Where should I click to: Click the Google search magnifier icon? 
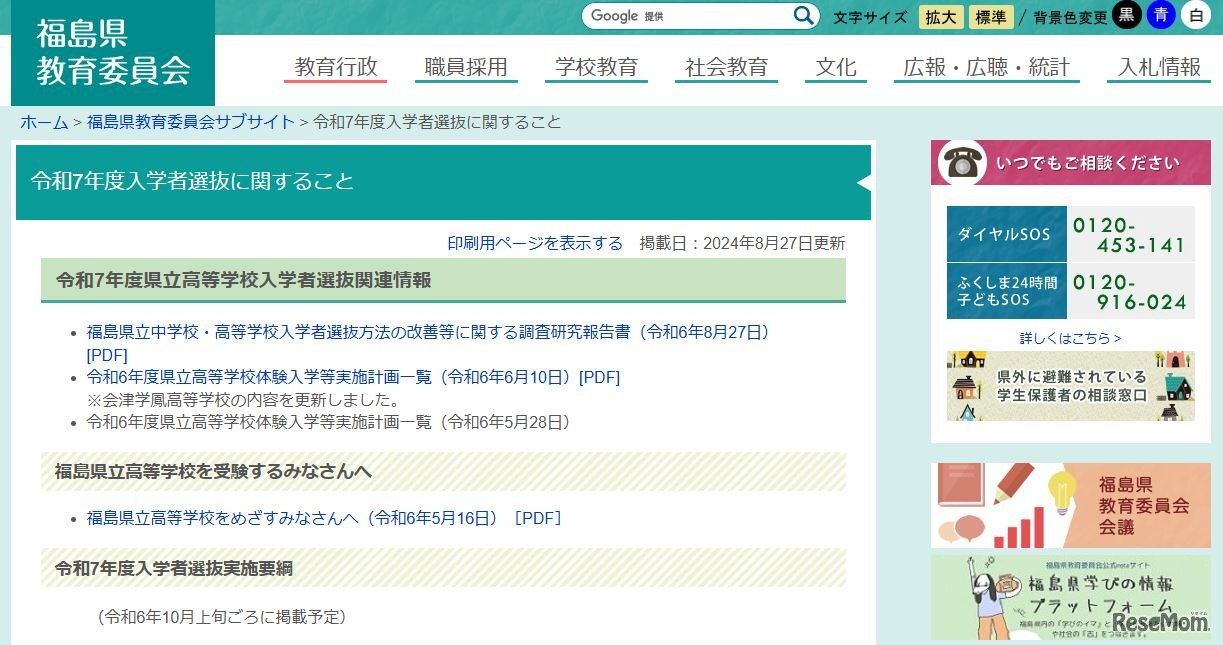pyautogui.click(x=802, y=16)
